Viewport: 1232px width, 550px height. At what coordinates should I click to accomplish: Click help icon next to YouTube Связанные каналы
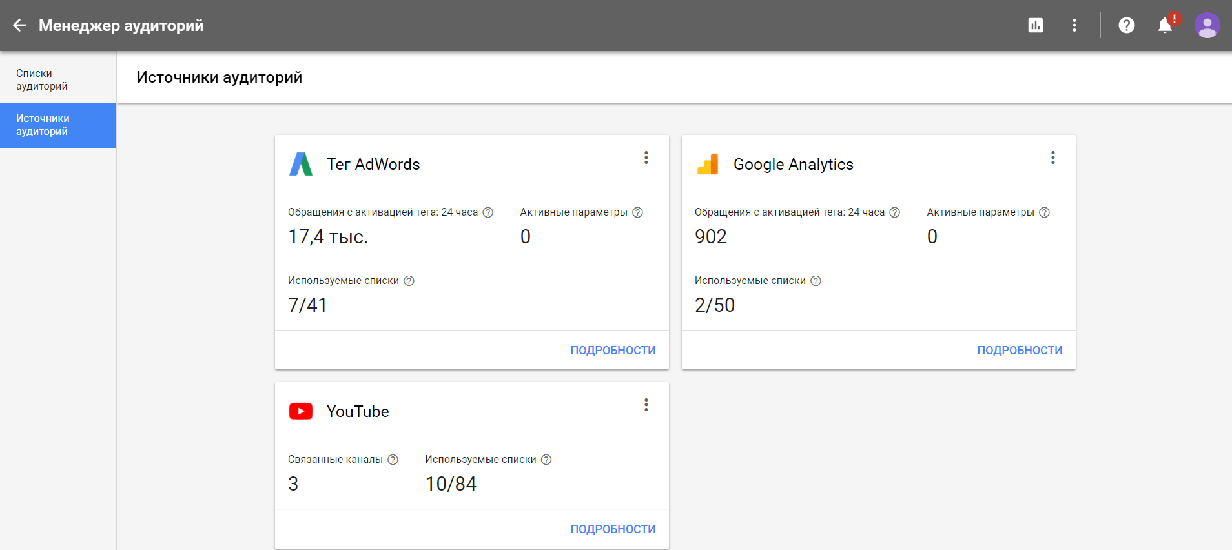coord(393,460)
